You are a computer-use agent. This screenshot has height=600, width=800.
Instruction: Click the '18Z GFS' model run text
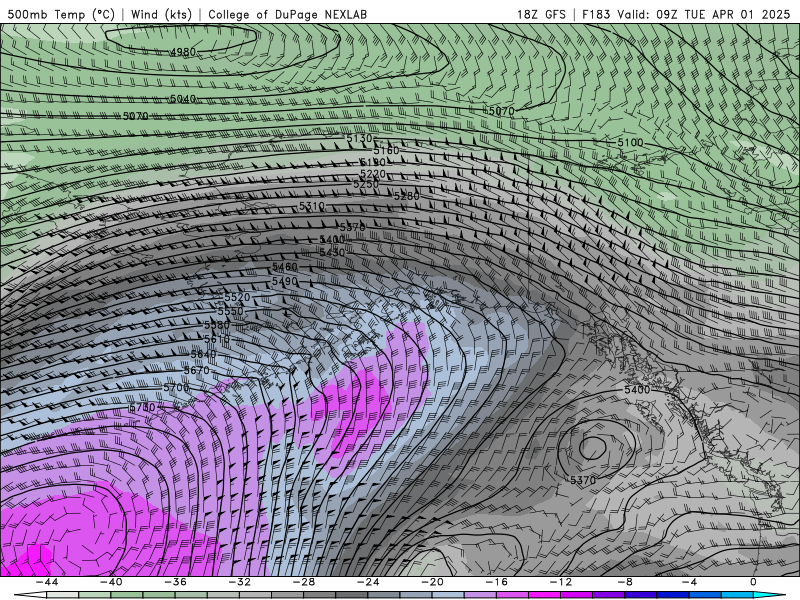541,14
